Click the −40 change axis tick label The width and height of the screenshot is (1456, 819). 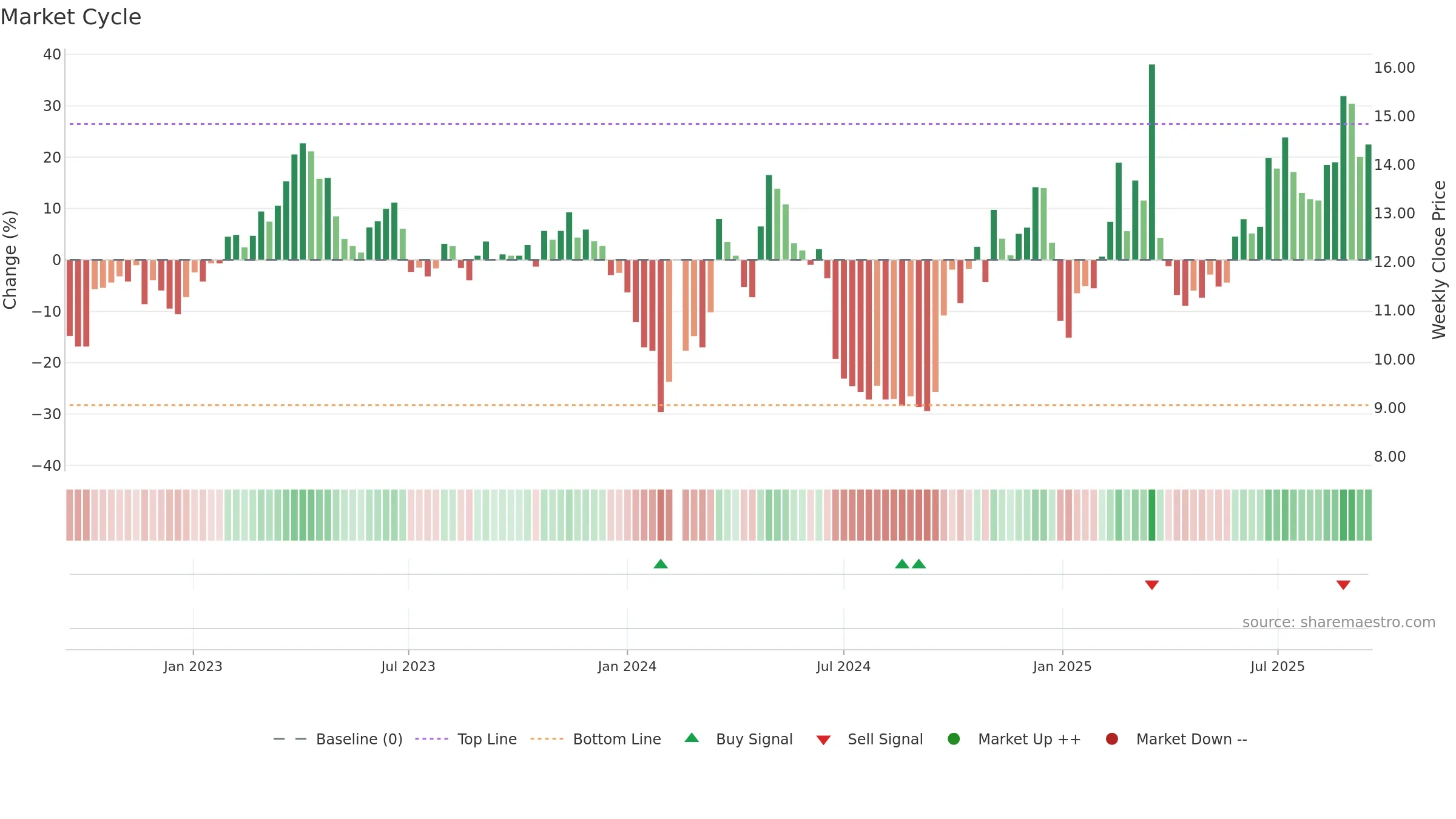click(47, 466)
